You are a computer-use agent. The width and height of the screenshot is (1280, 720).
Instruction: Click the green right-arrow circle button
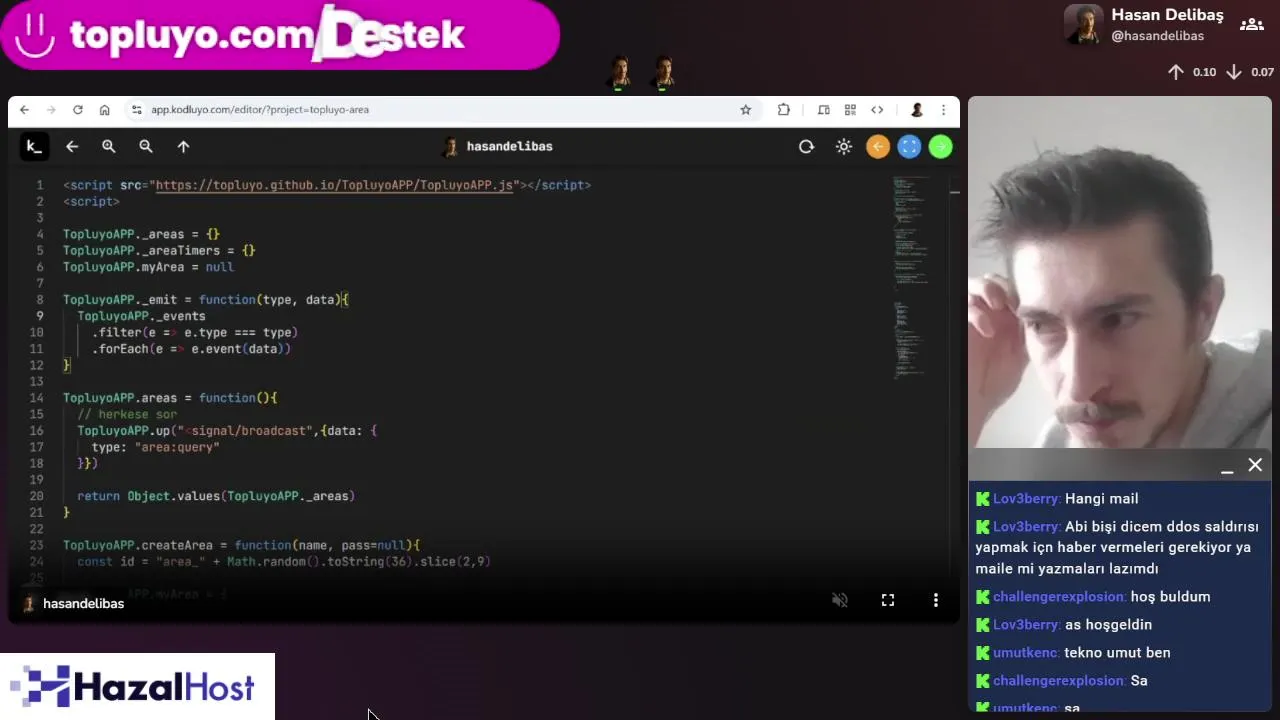(941, 147)
